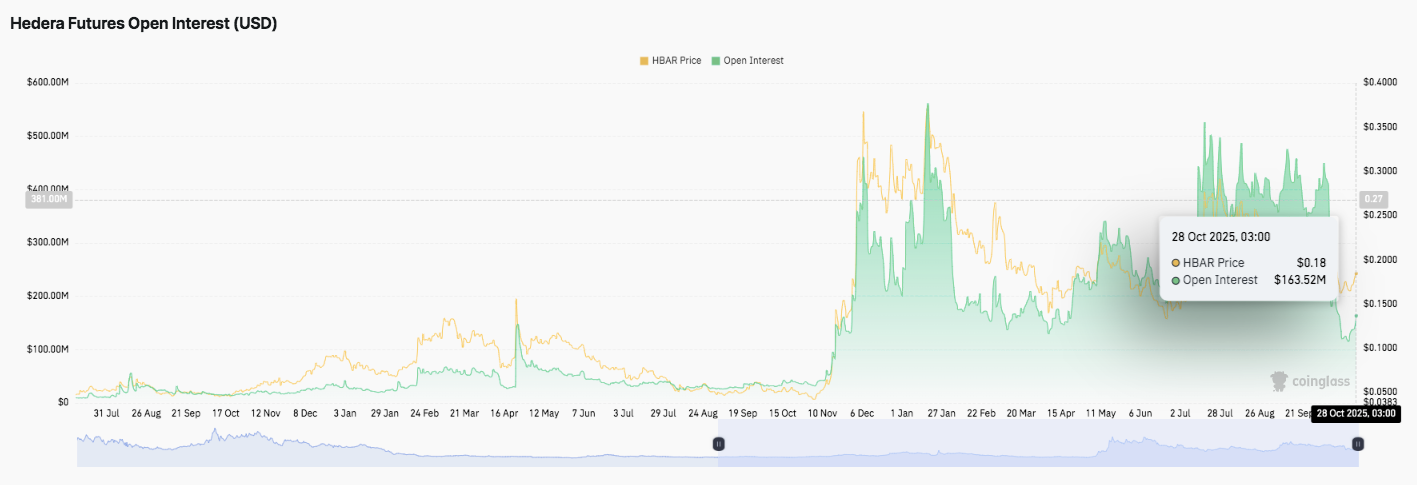The image size is (1417, 485).
Task: Click the black 28 Oct 2025, 03:00 axis label
Action: (x=1356, y=413)
